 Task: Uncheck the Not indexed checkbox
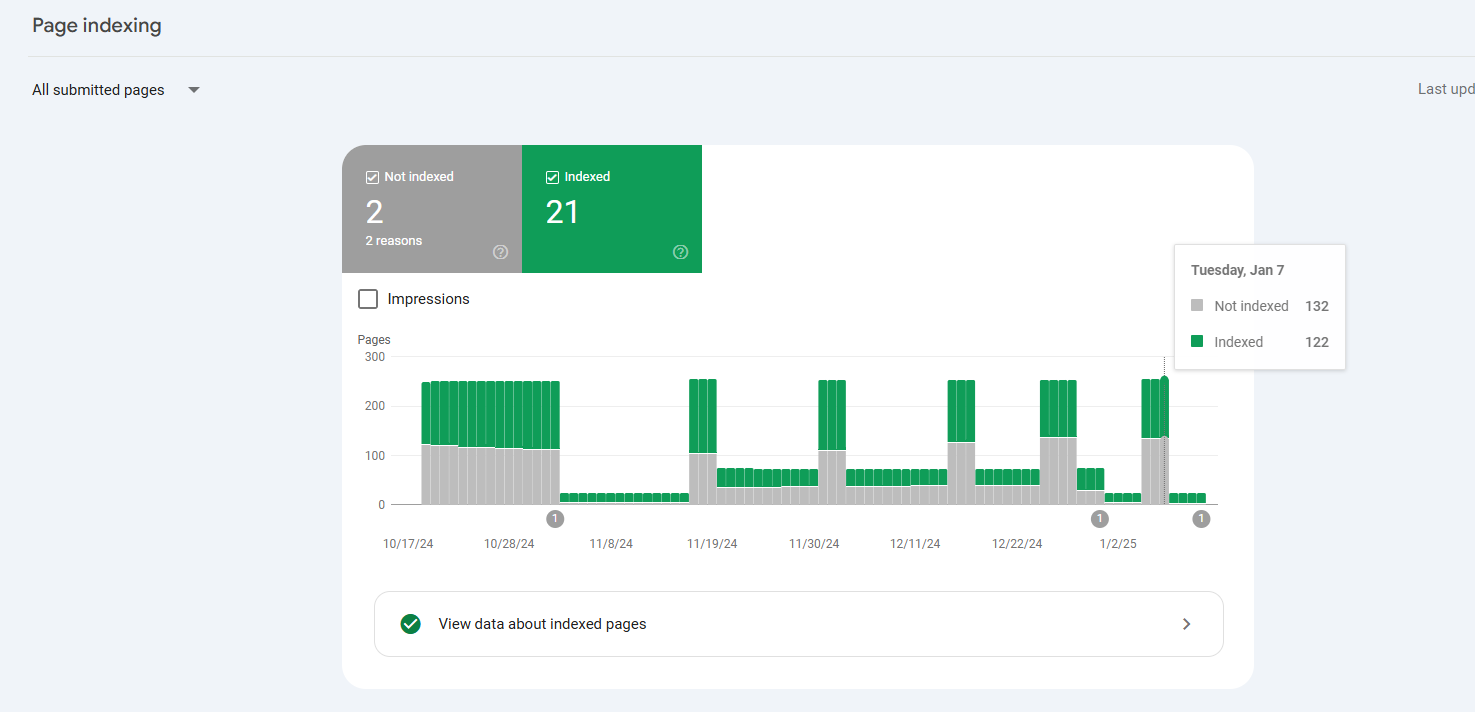point(373,177)
